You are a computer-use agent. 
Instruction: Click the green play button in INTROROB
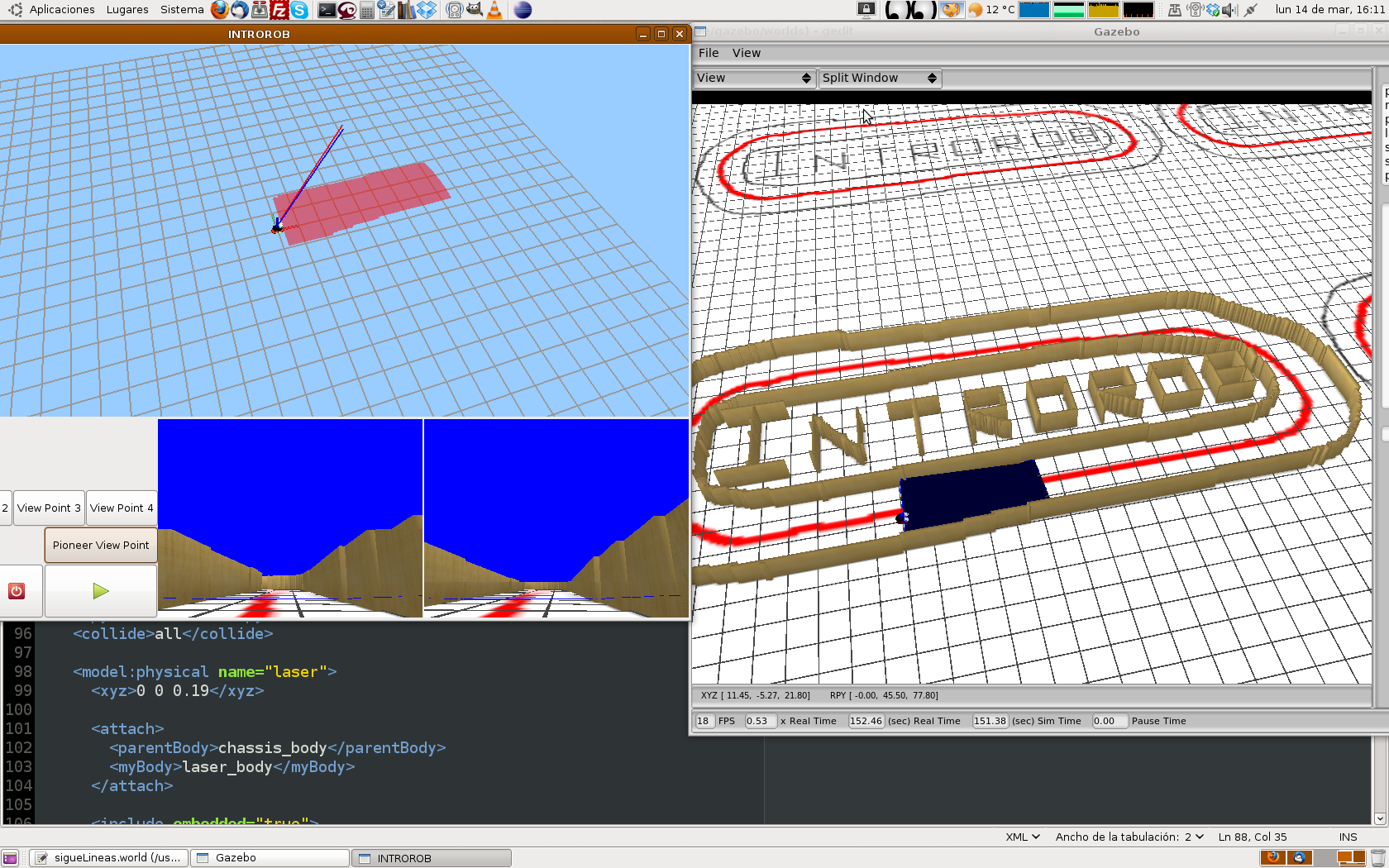(x=101, y=591)
